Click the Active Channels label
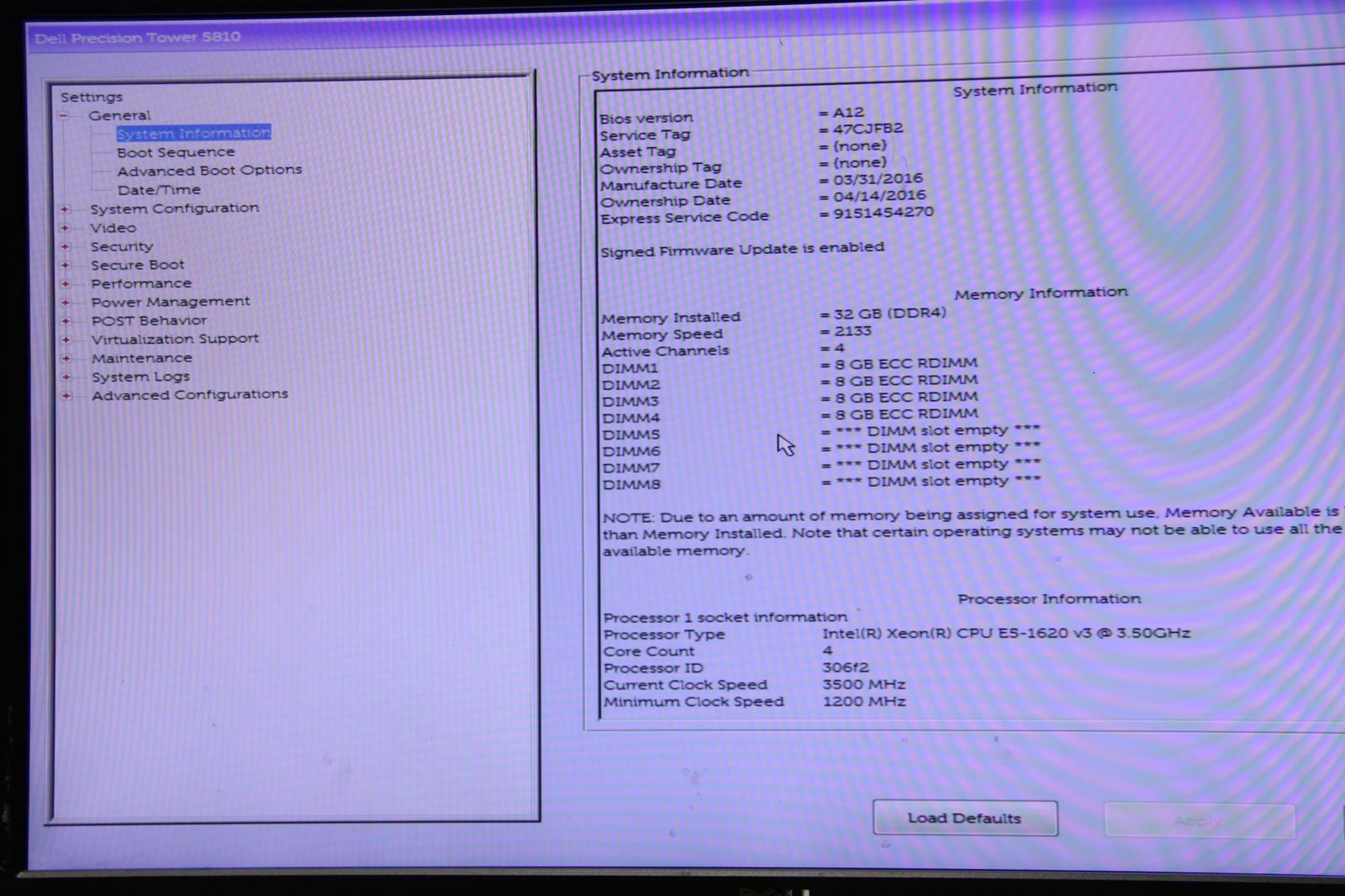 (666, 351)
